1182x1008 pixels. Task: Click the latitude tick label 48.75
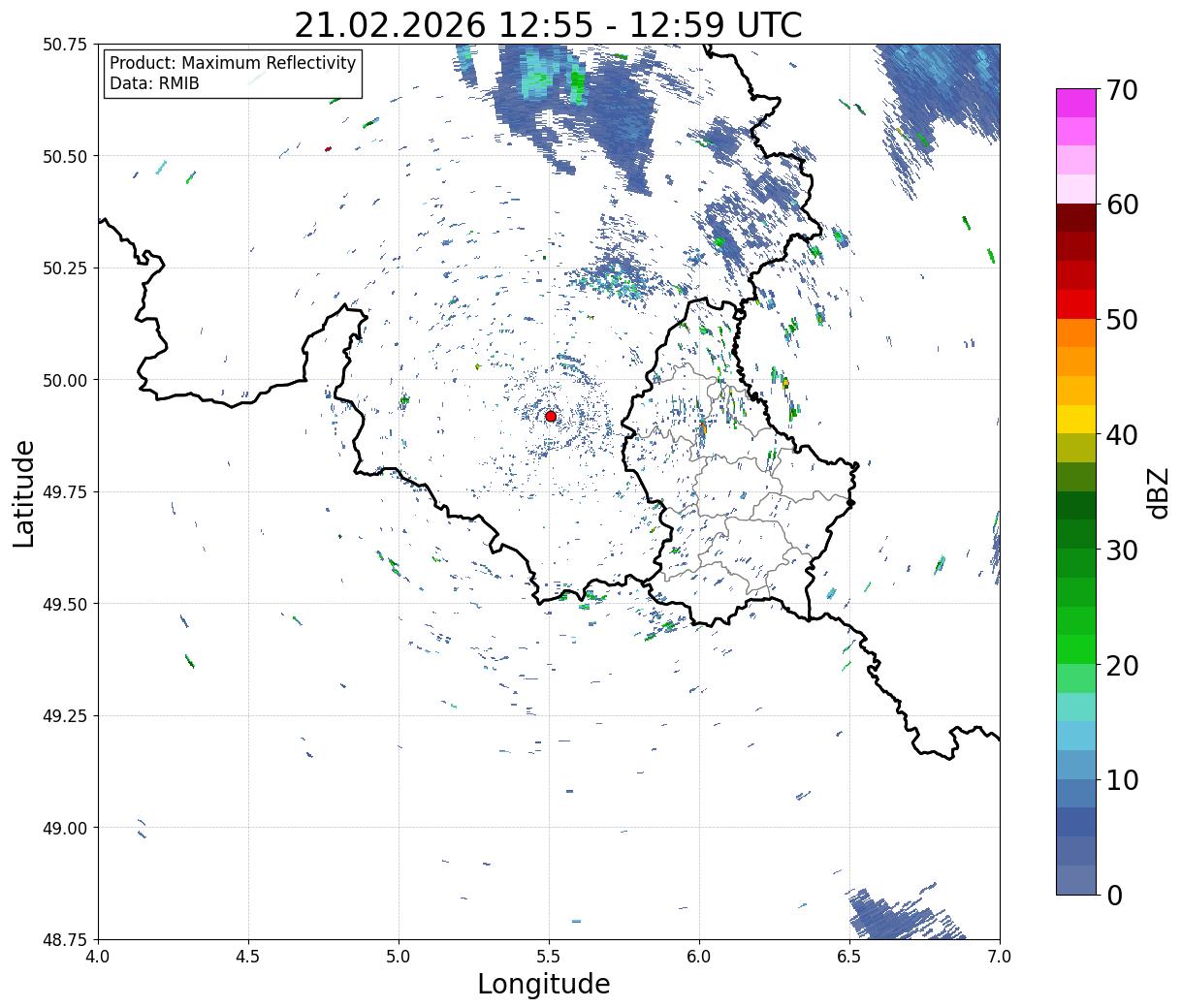[x=64, y=939]
